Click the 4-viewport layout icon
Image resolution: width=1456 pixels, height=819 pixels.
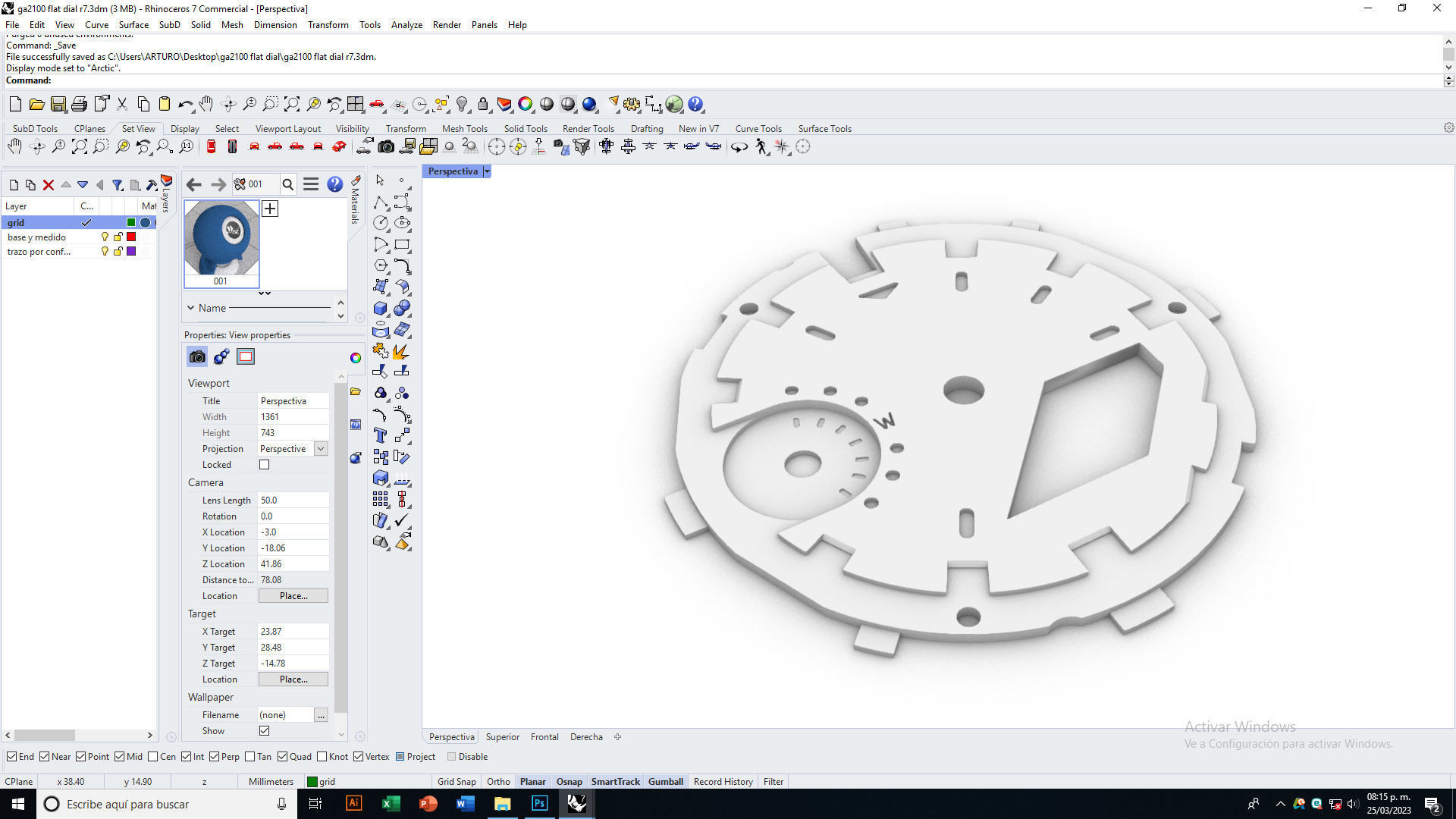click(355, 104)
